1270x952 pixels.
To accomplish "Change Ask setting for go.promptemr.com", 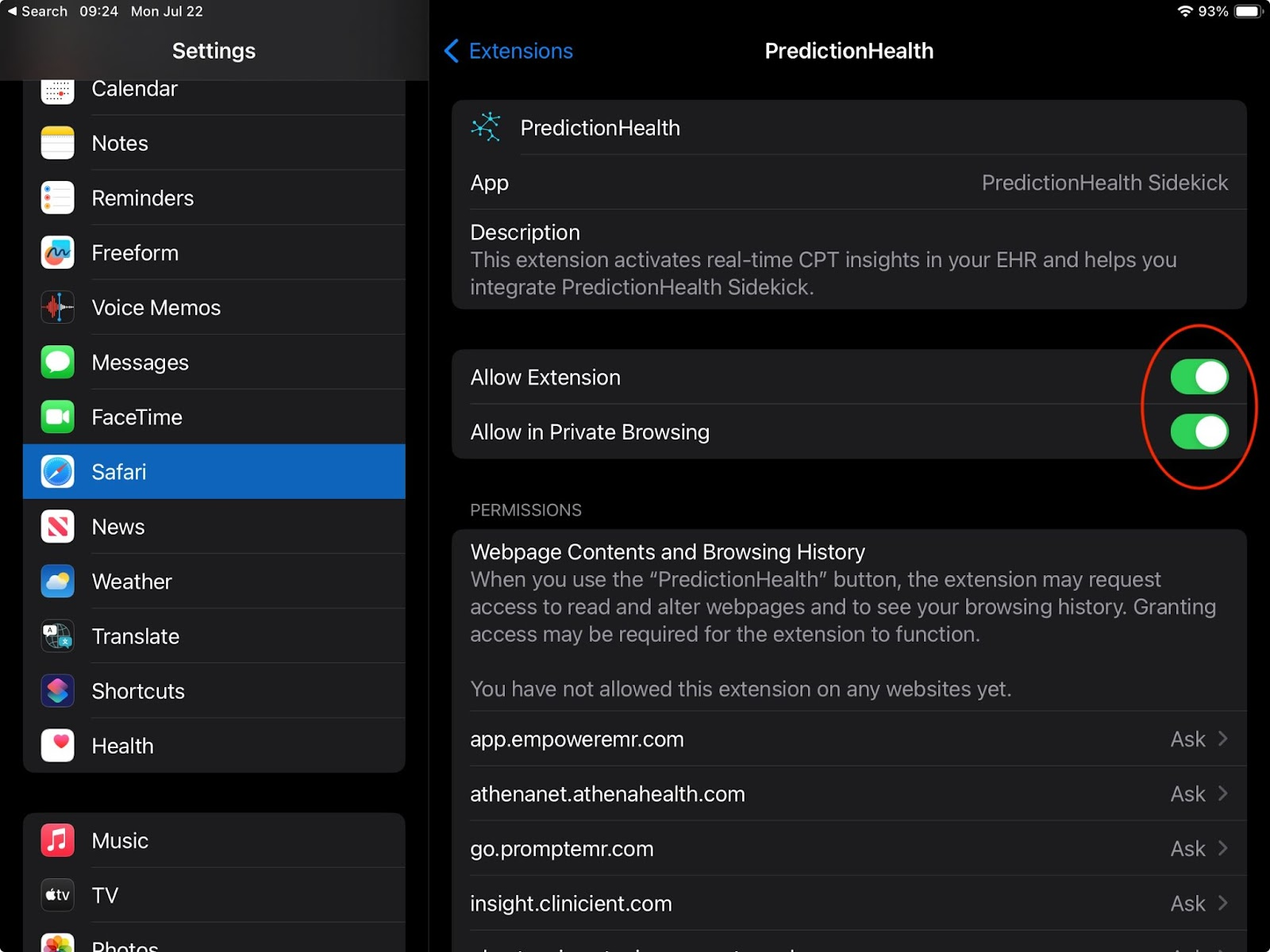I will click(x=1187, y=849).
